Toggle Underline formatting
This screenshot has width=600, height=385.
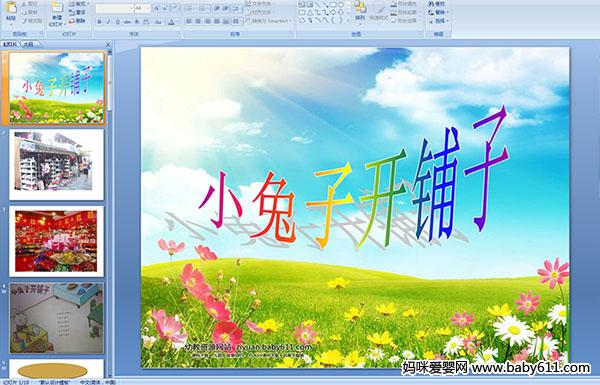[x=117, y=22]
